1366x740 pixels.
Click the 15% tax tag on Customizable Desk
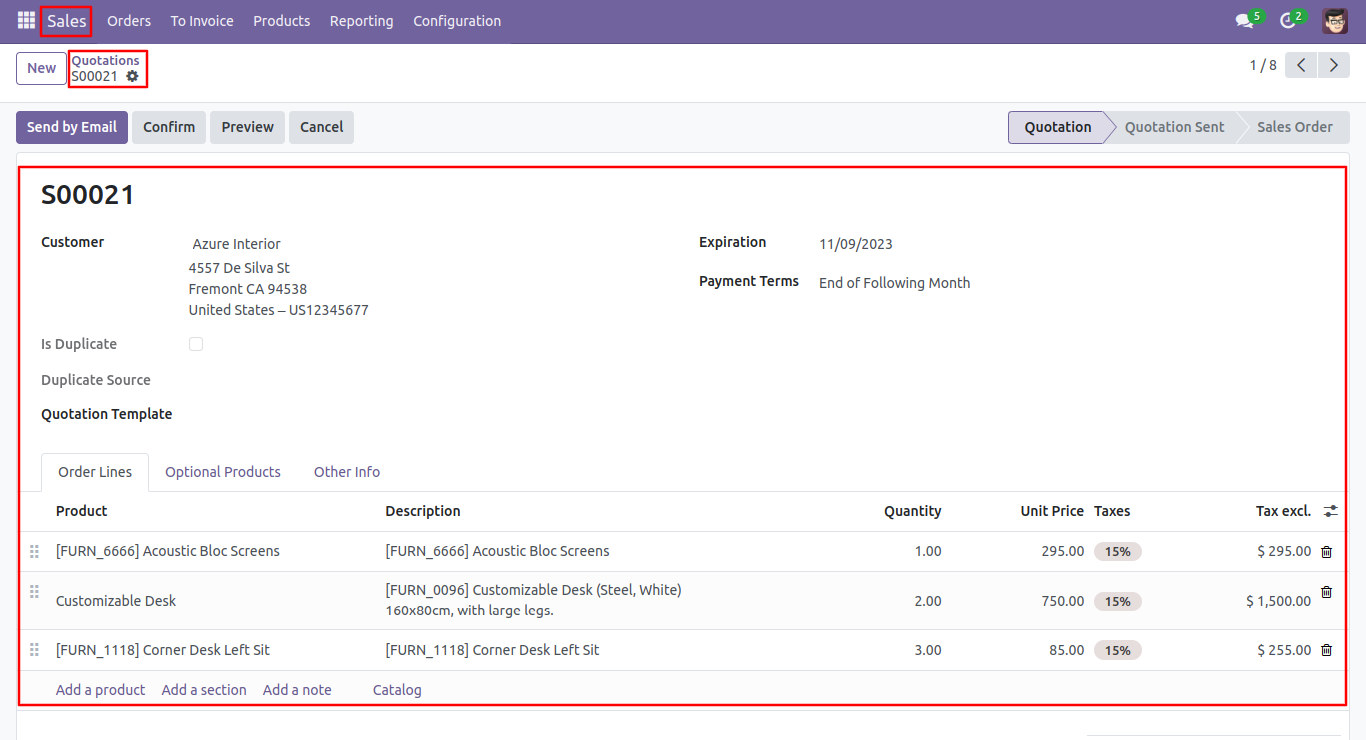(x=1118, y=601)
